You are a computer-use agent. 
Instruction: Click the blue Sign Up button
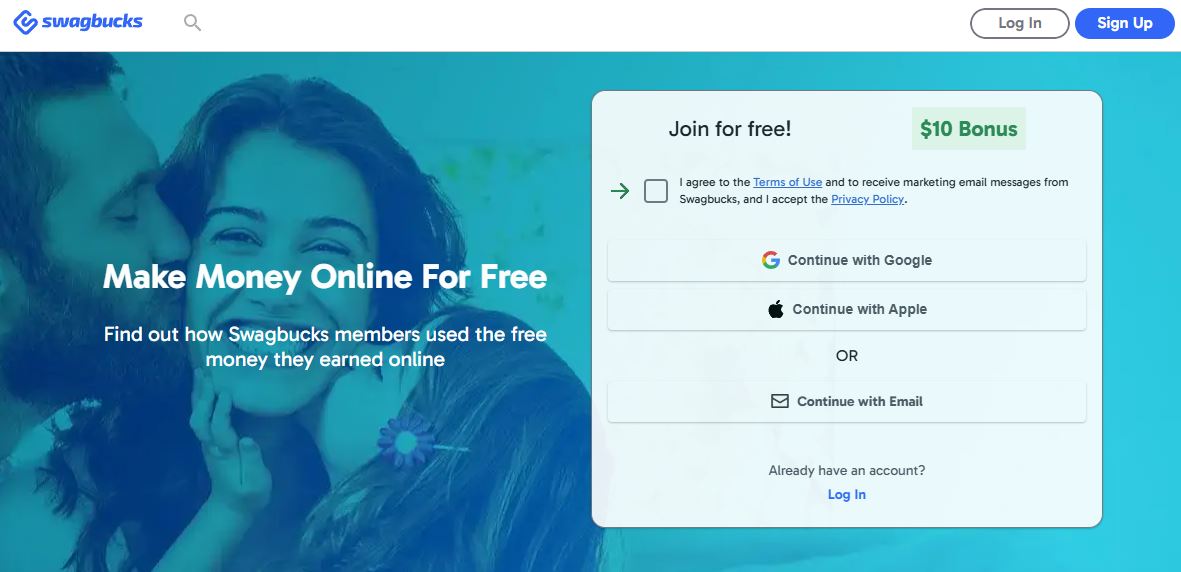point(1125,23)
